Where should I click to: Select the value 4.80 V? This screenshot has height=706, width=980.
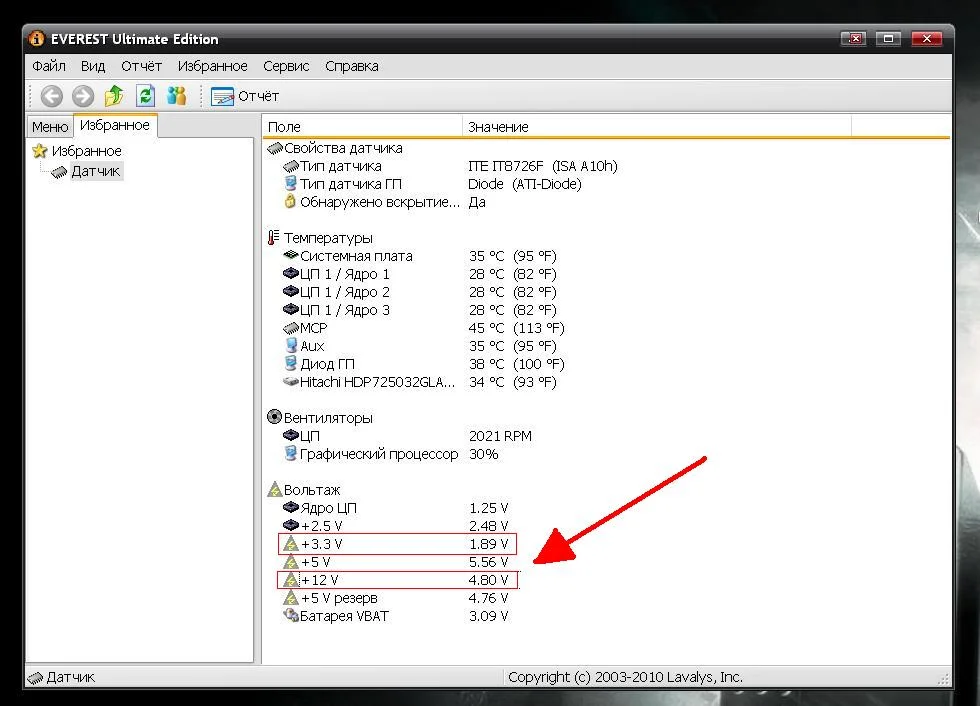point(489,580)
